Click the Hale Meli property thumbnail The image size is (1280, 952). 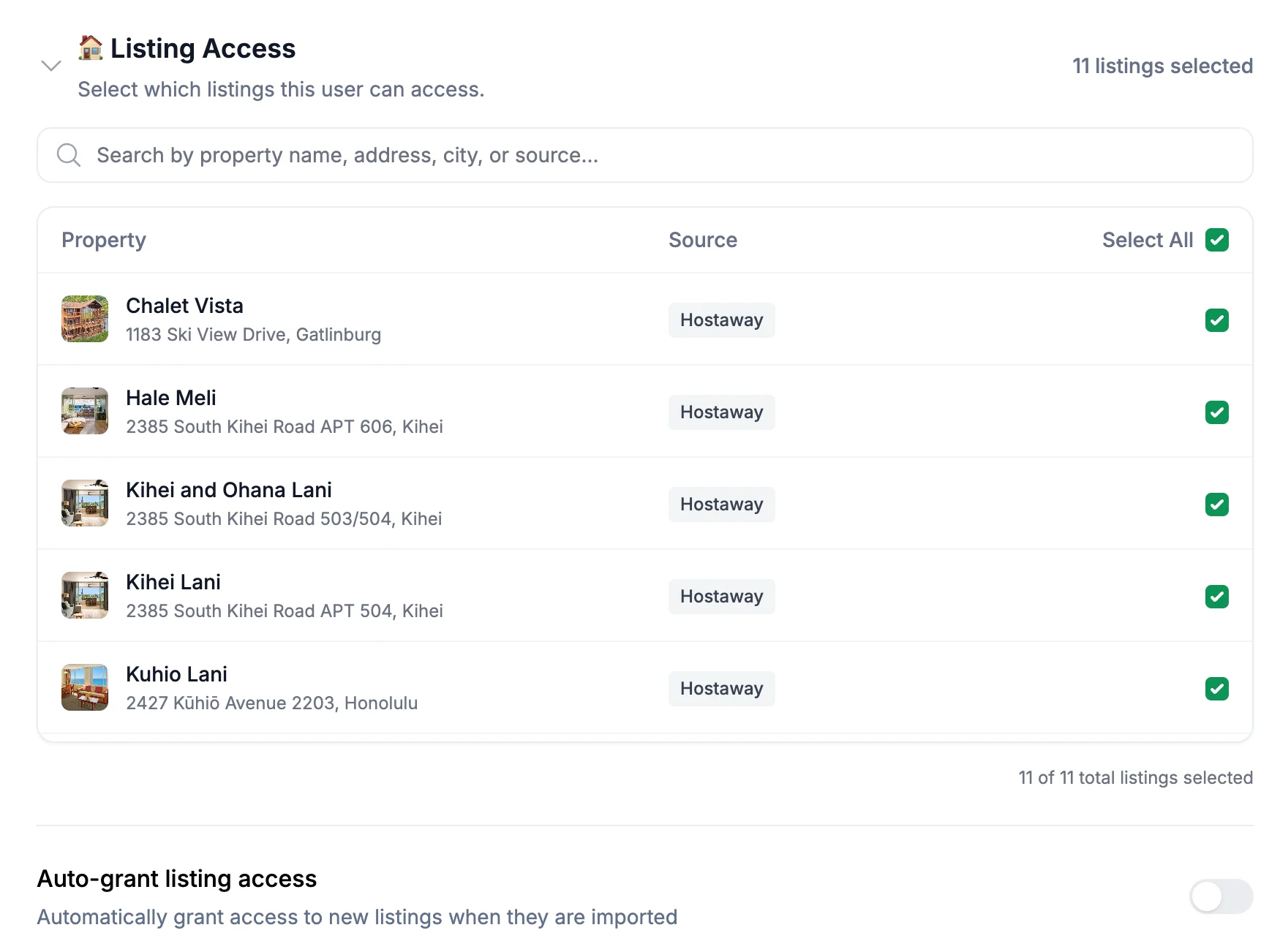pos(85,411)
